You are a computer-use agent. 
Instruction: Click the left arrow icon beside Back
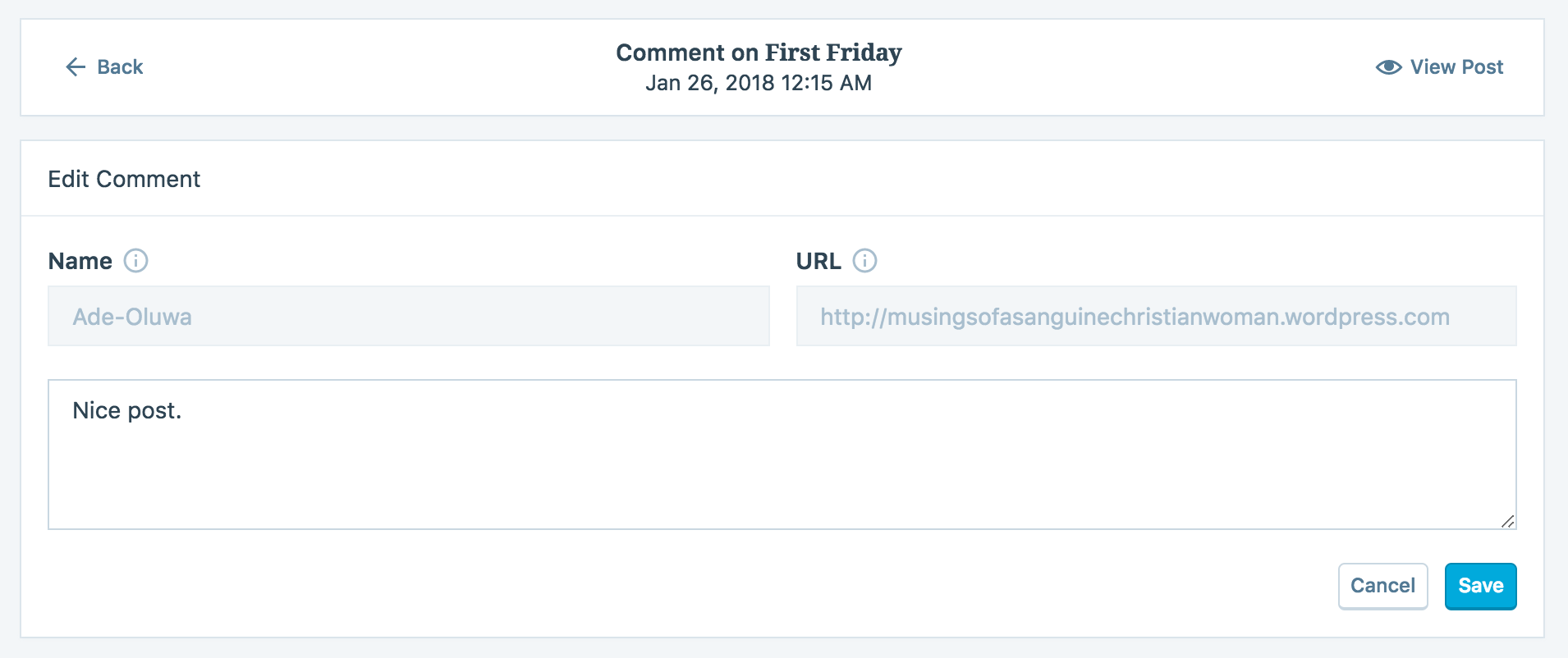pos(76,67)
